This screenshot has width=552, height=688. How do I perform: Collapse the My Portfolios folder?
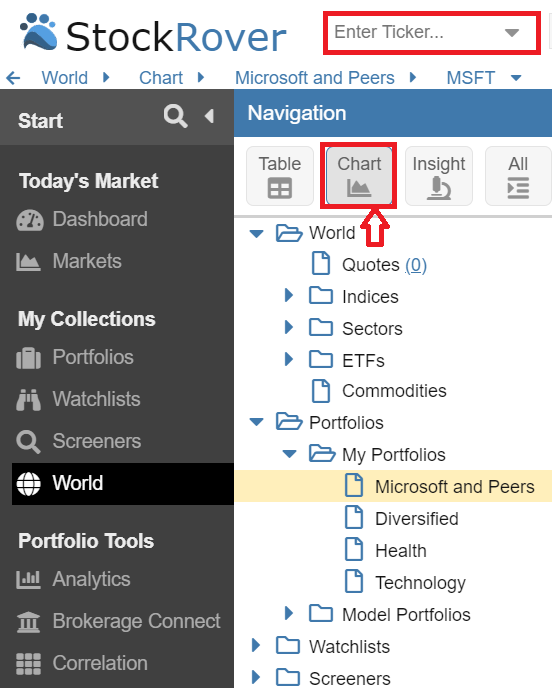click(x=290, y=454)
